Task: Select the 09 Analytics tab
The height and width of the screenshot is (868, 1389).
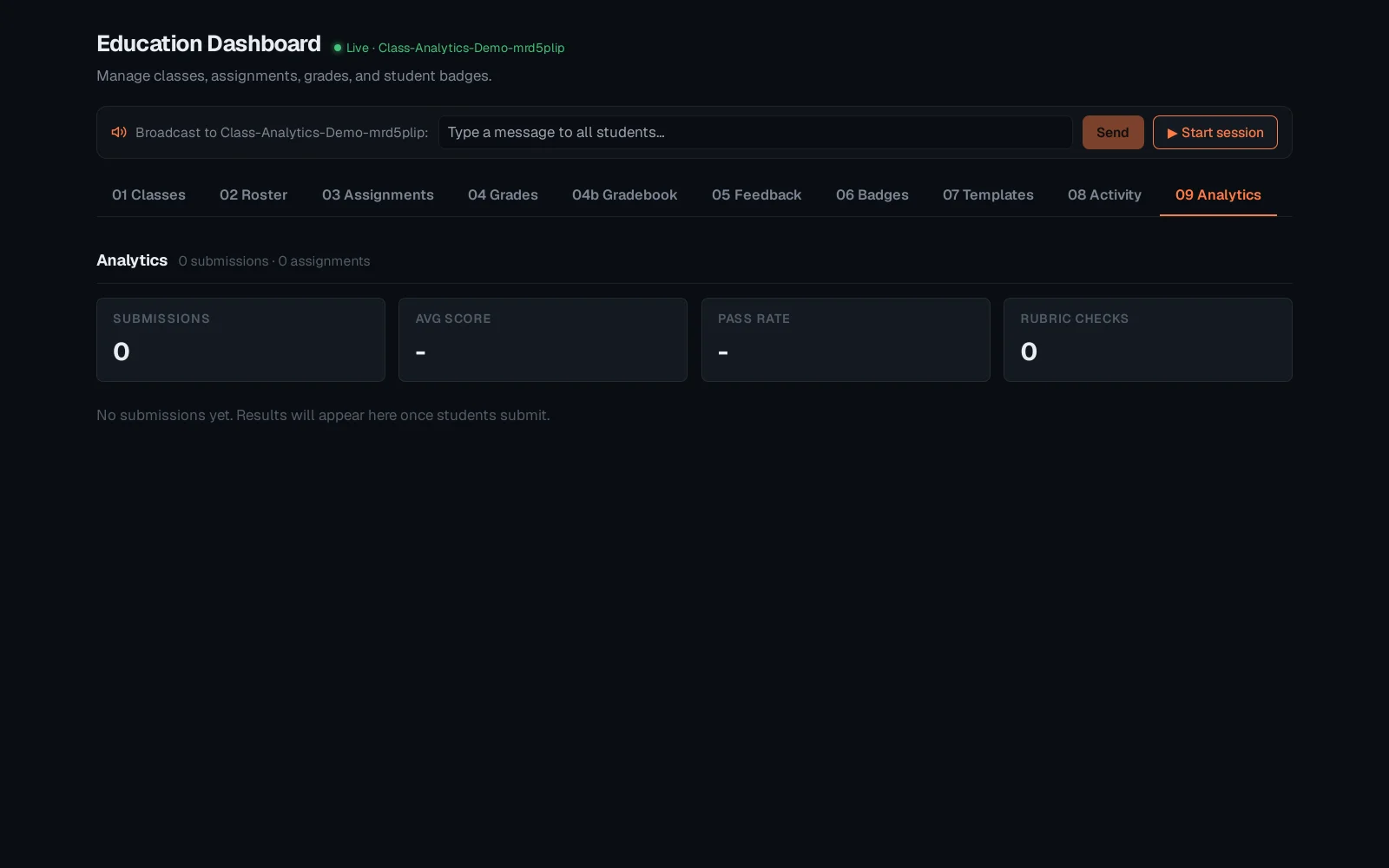Action: tap(1218, 195)
